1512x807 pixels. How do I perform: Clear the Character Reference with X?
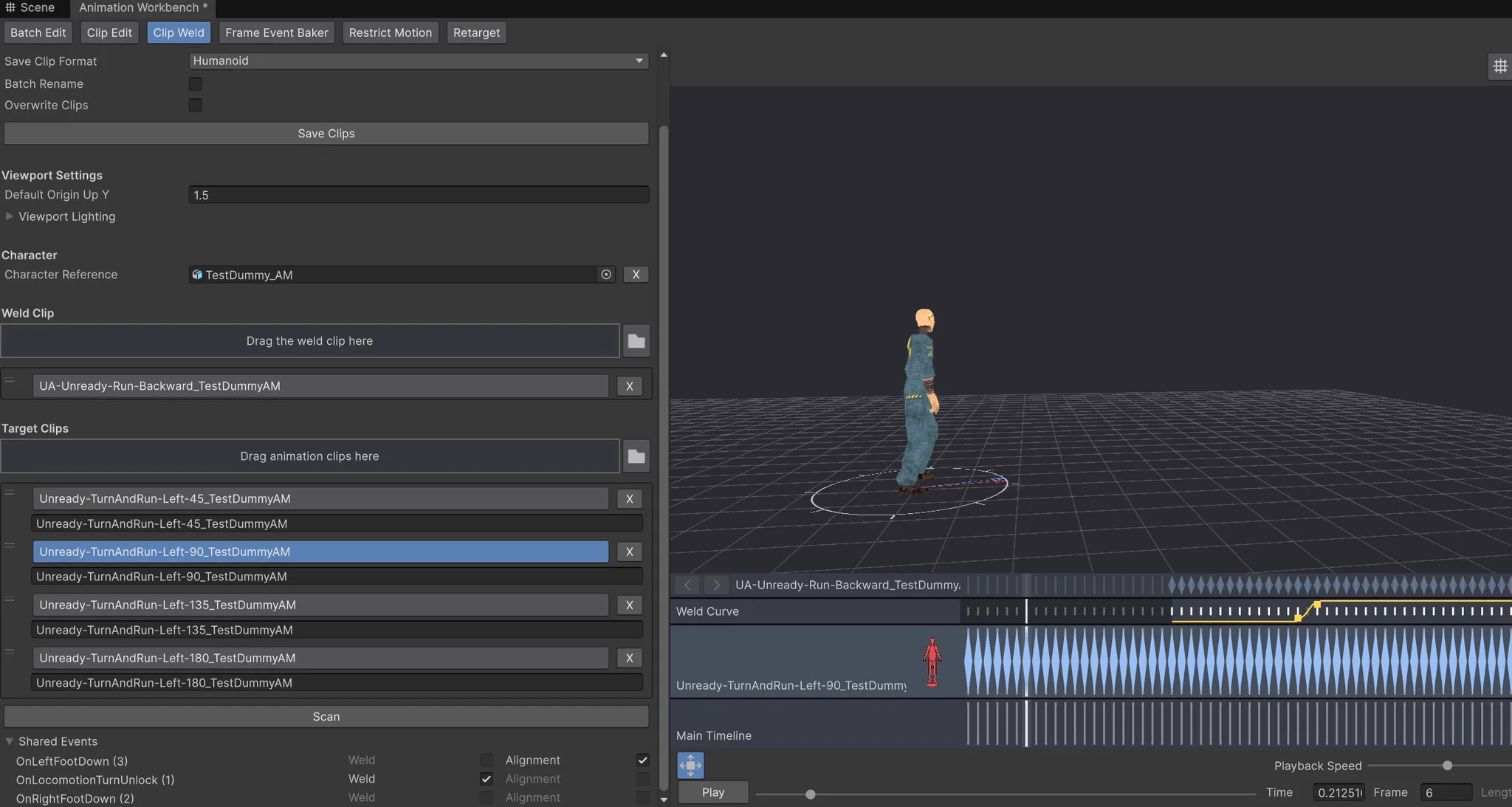tap(636, 275)
